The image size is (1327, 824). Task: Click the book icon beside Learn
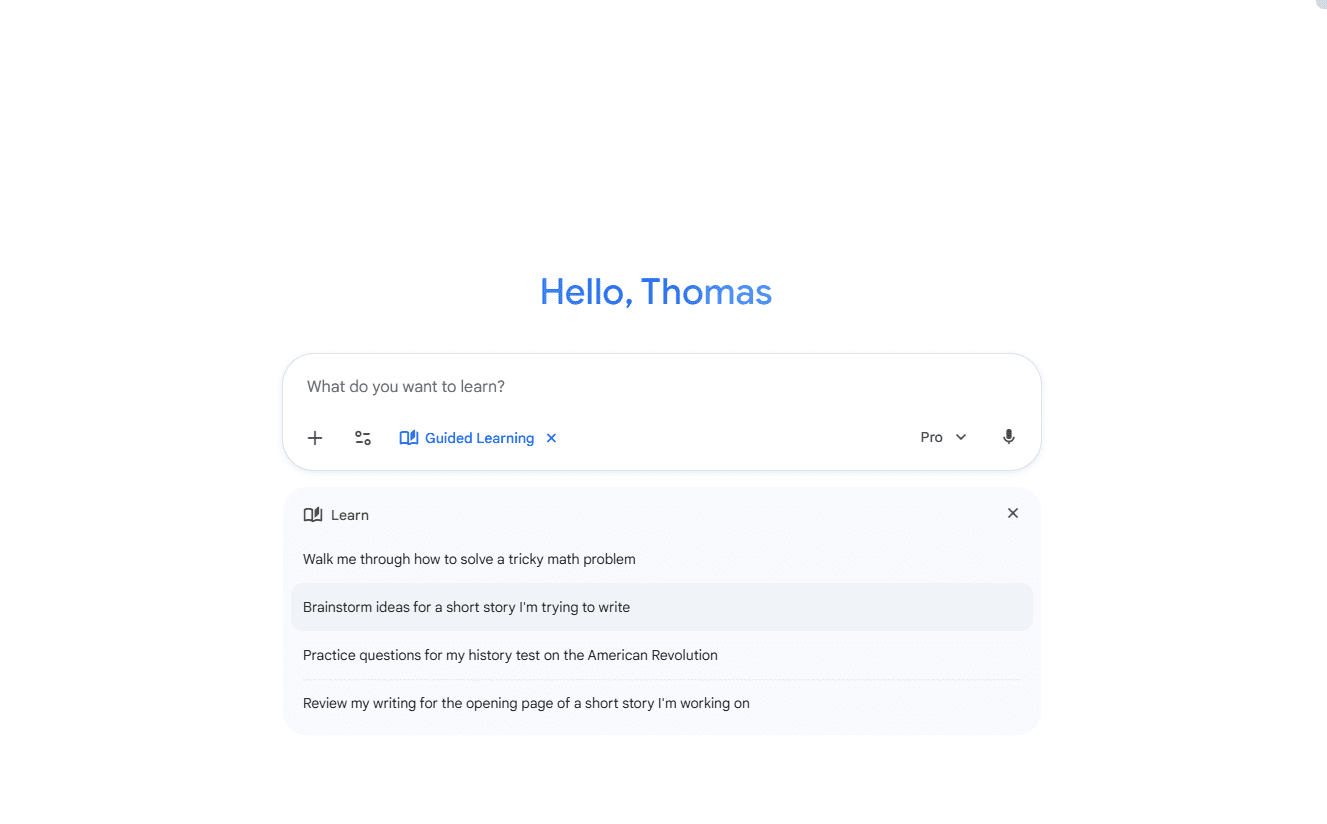313,515
